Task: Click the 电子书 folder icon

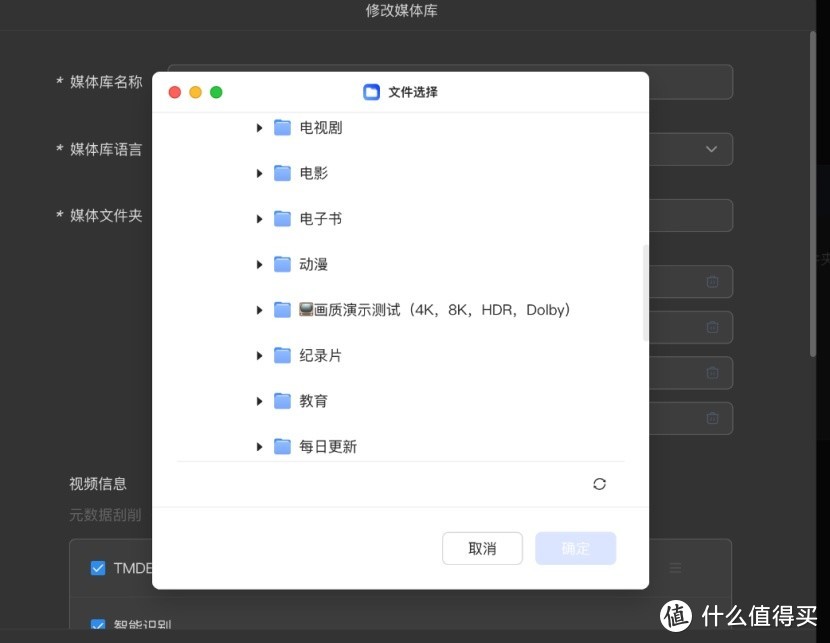Action: (281, 218)
